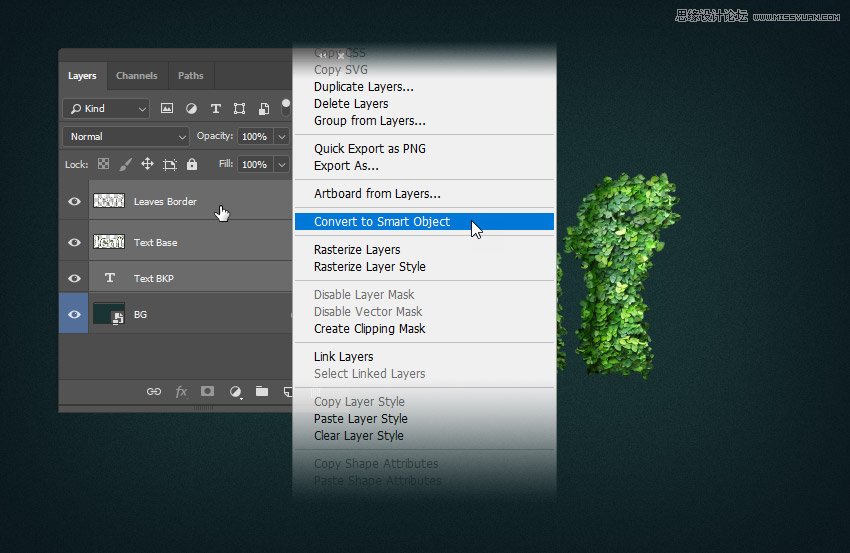Add a layer mask from panel bottom
Image resolution: width=850 pixels, height=553 pixels.
tap(208, 392)
